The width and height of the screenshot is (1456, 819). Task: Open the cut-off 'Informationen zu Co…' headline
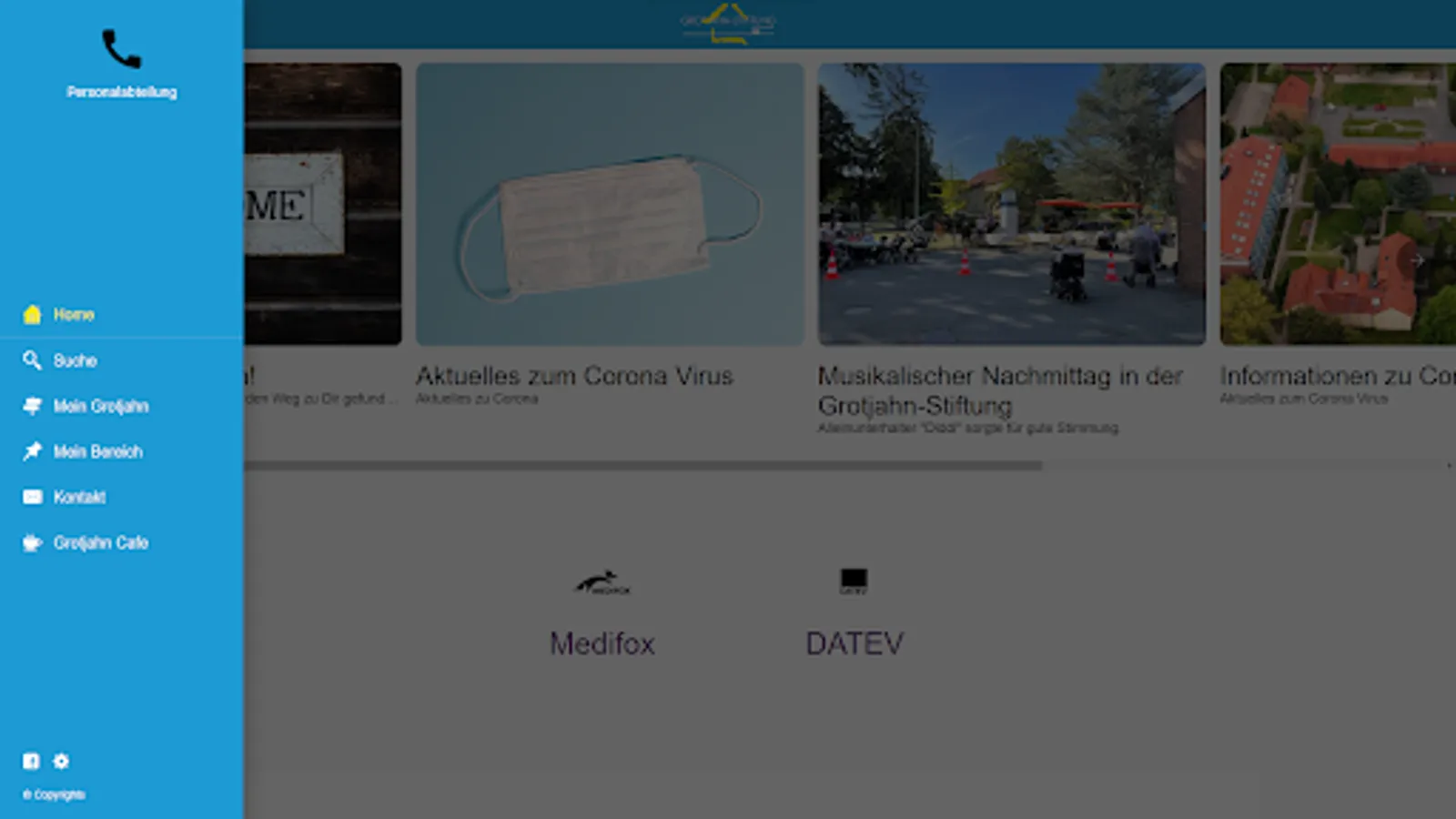(1338, 376)
